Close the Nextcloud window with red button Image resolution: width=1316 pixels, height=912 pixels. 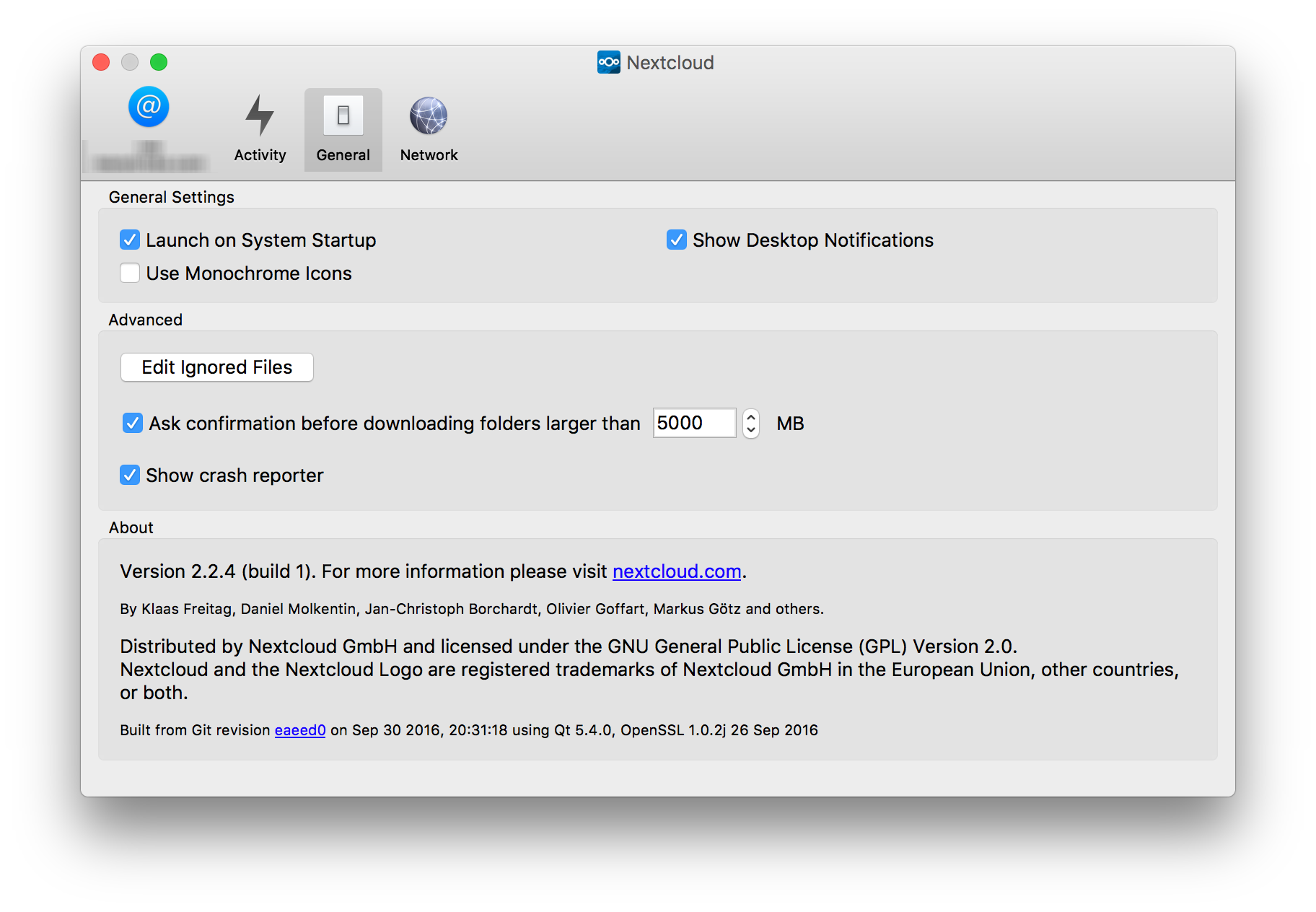101,63
